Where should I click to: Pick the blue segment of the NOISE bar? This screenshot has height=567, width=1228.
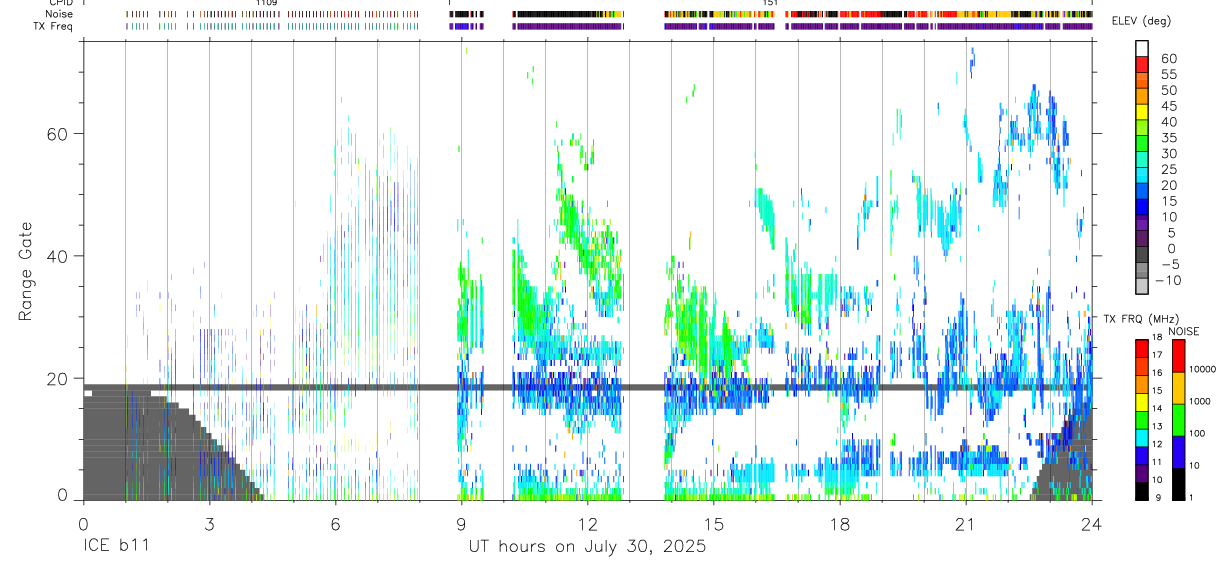pyautogui.click(x=1177, y=450)
